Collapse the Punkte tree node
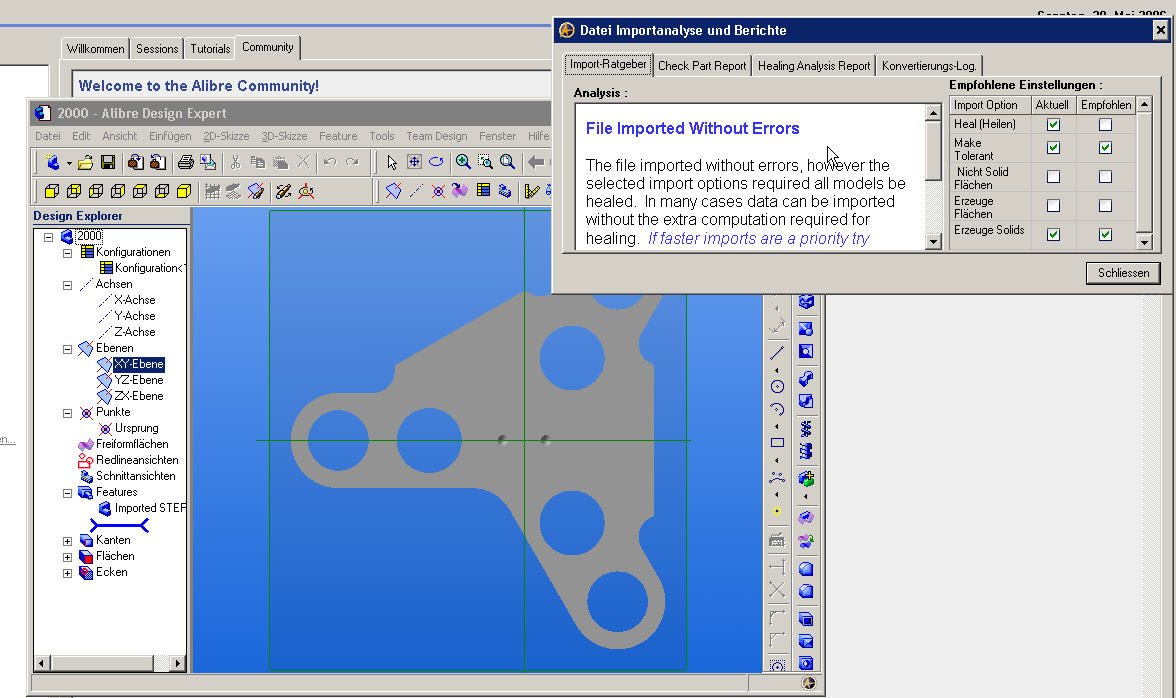Viewport: 1176px width, 698px height. pyautogui.click(x=68, y=413)
